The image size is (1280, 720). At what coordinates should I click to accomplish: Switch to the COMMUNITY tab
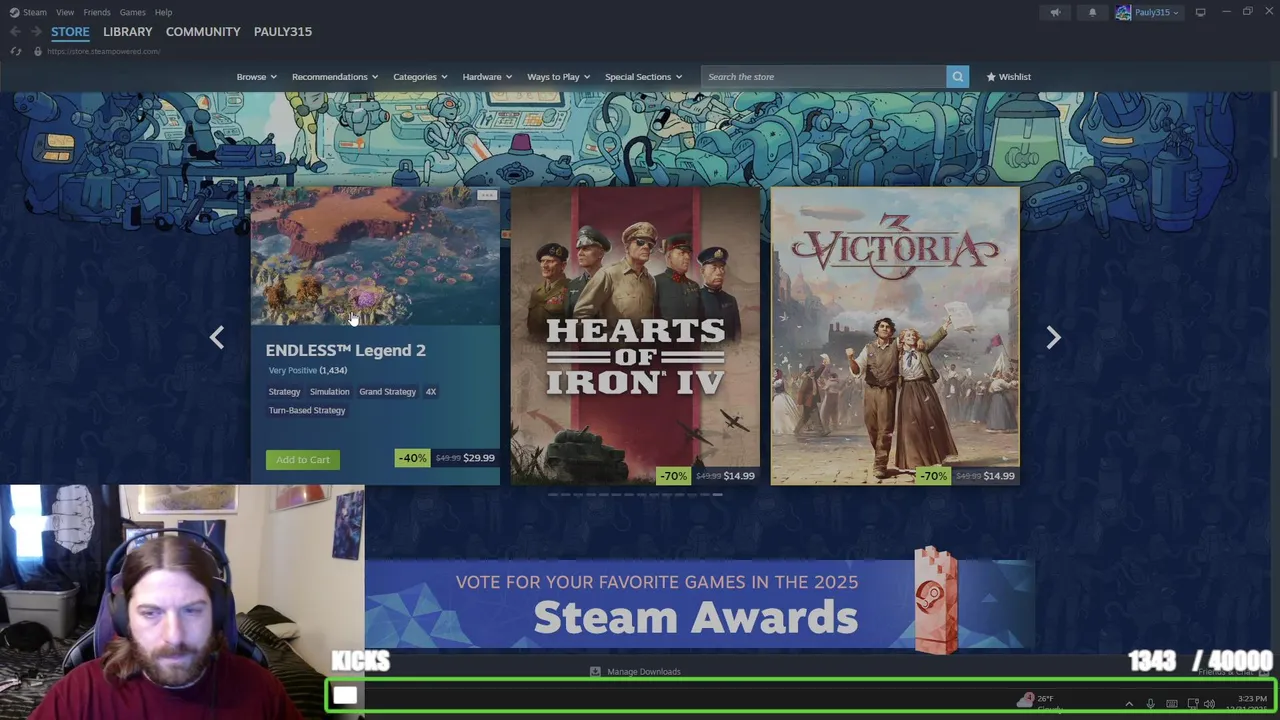pyautogui.click(x=203, y=32)
